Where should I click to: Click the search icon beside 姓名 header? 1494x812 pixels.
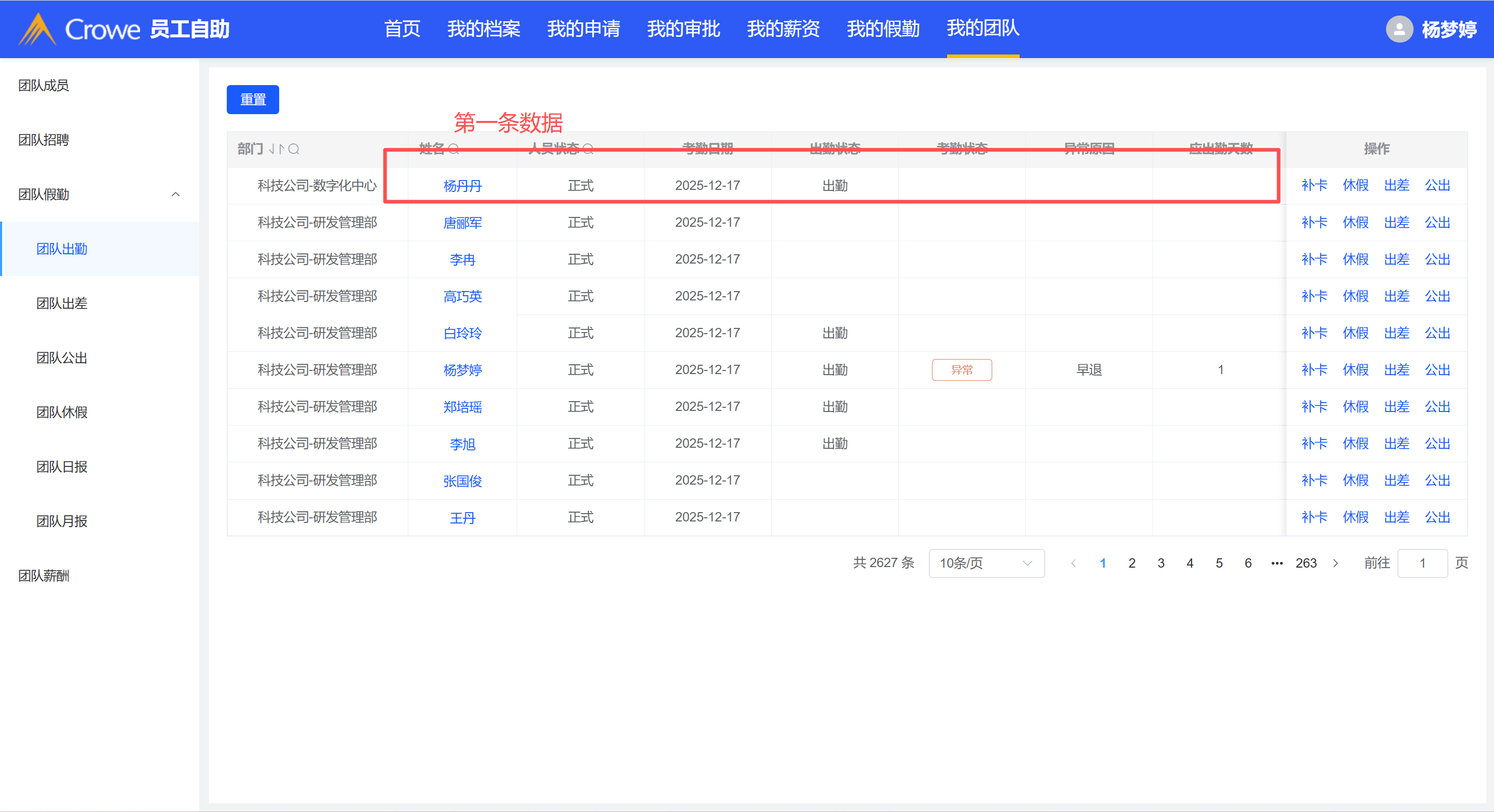coord(454,149)
